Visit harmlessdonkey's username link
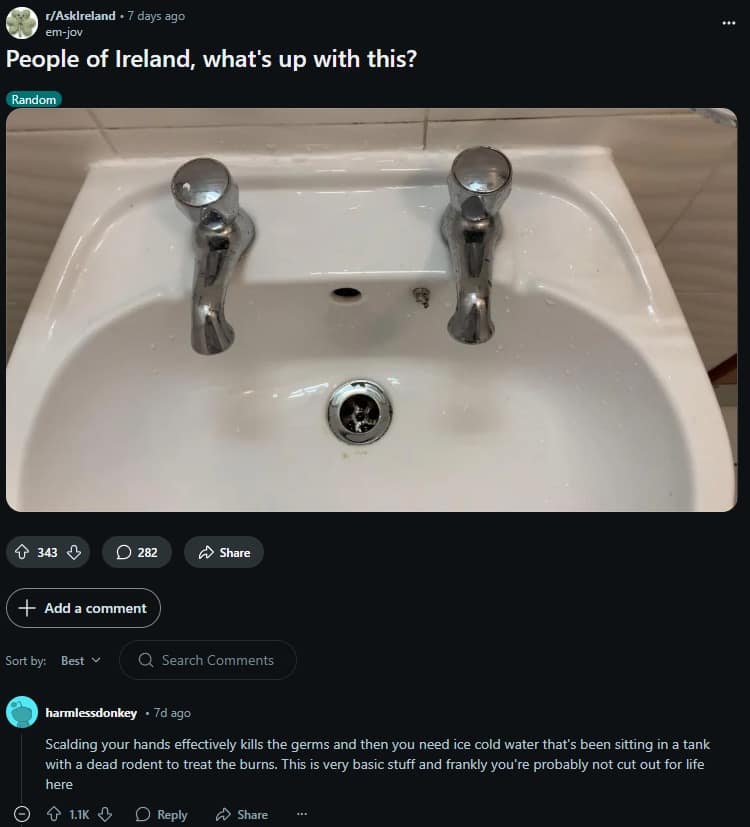750x827 pixels. (x=91, y=713)
